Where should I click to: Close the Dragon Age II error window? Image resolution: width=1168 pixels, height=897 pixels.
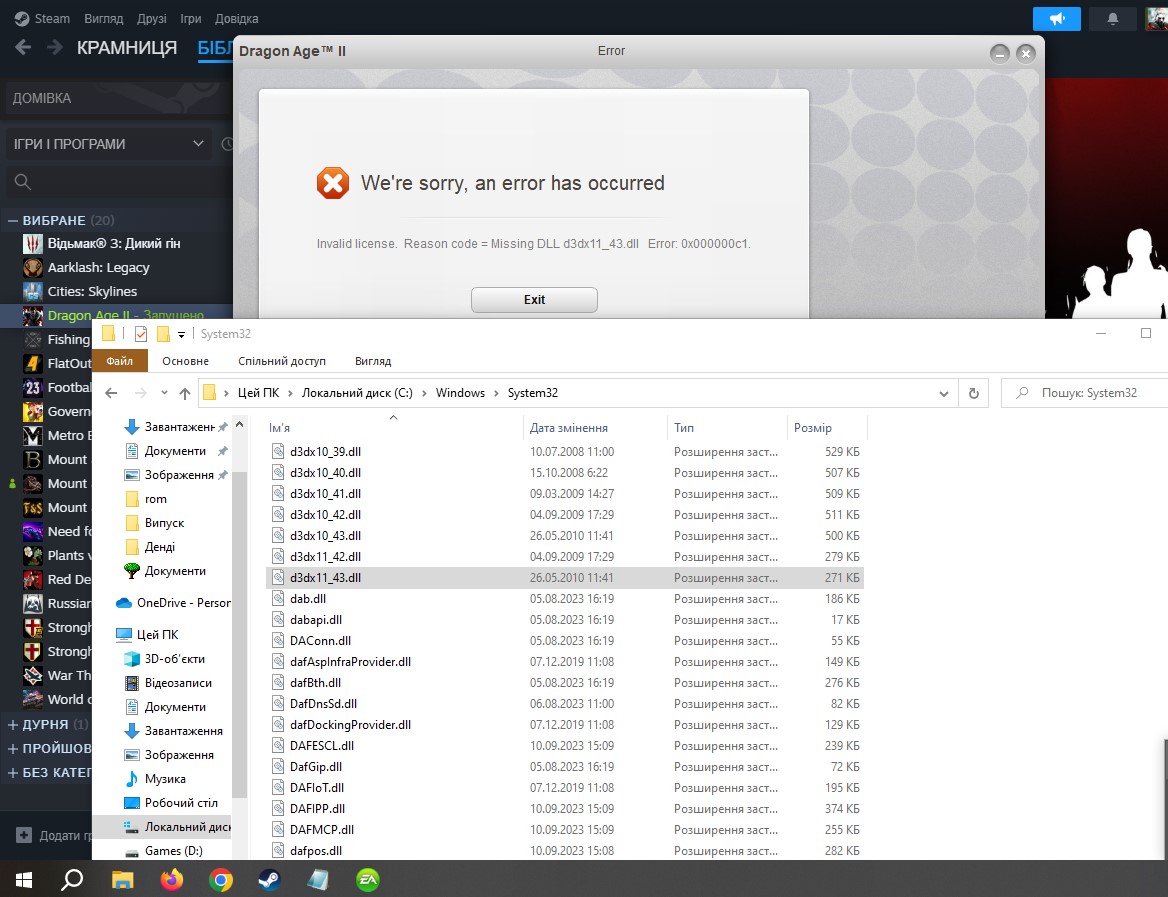[1026, 54]
